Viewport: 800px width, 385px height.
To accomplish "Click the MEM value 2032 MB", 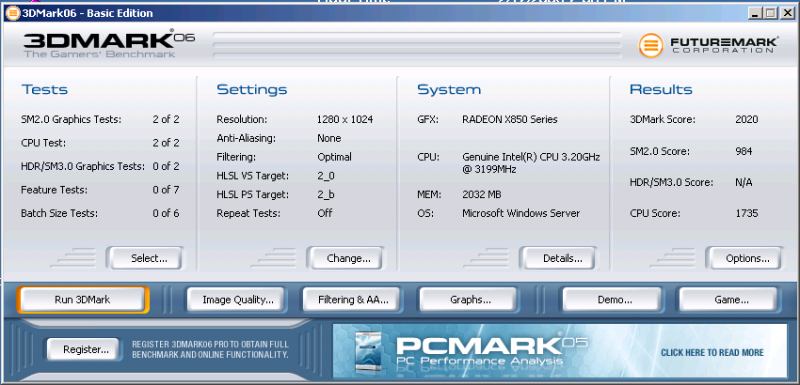I will pyautogui.click(x=482, y=195).
